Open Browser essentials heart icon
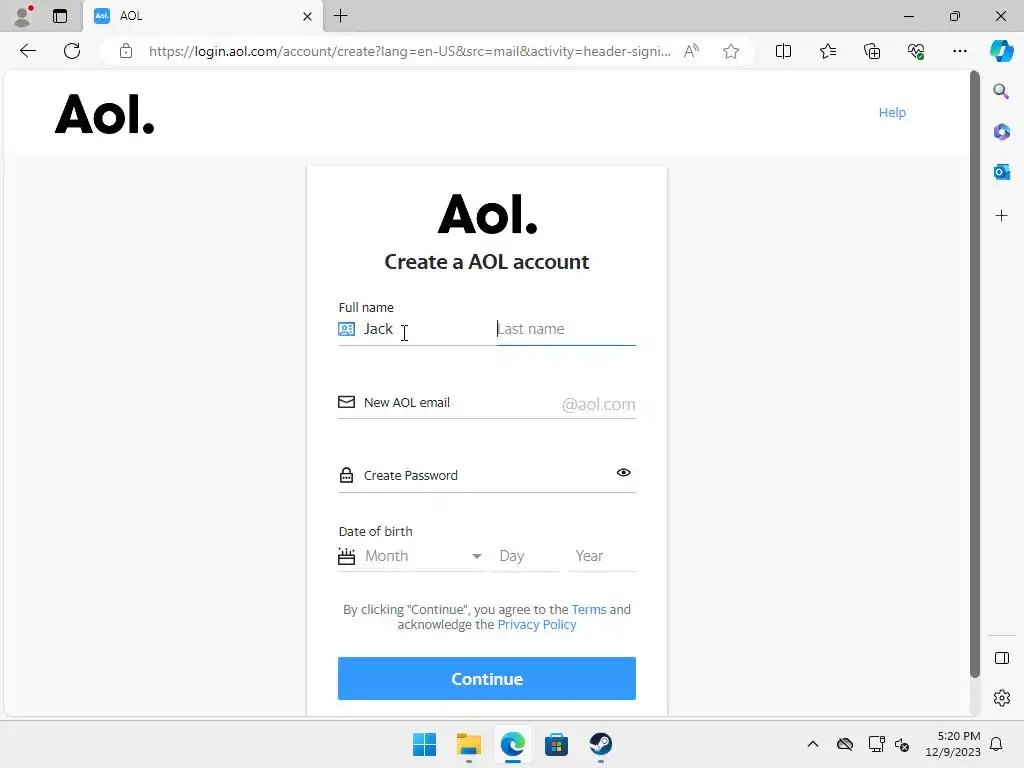Screen dimensions: 1024x768 [x=916, y=51]
